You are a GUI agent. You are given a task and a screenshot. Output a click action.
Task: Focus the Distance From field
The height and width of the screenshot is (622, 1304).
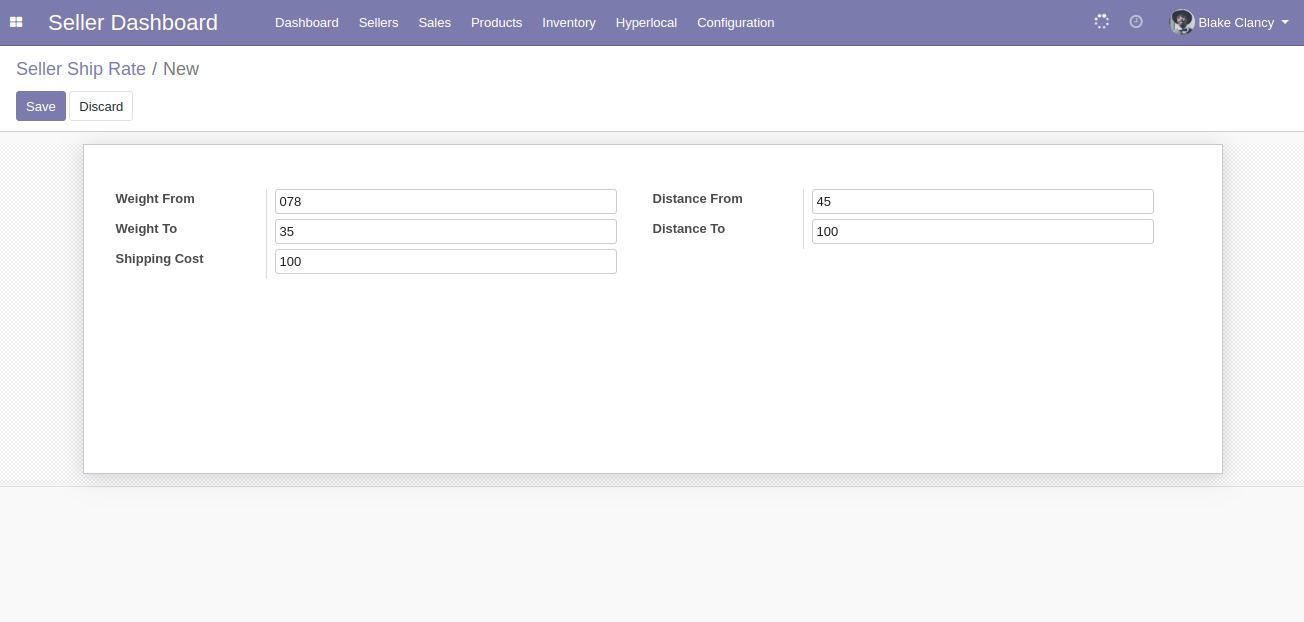[x=983, y=201]
